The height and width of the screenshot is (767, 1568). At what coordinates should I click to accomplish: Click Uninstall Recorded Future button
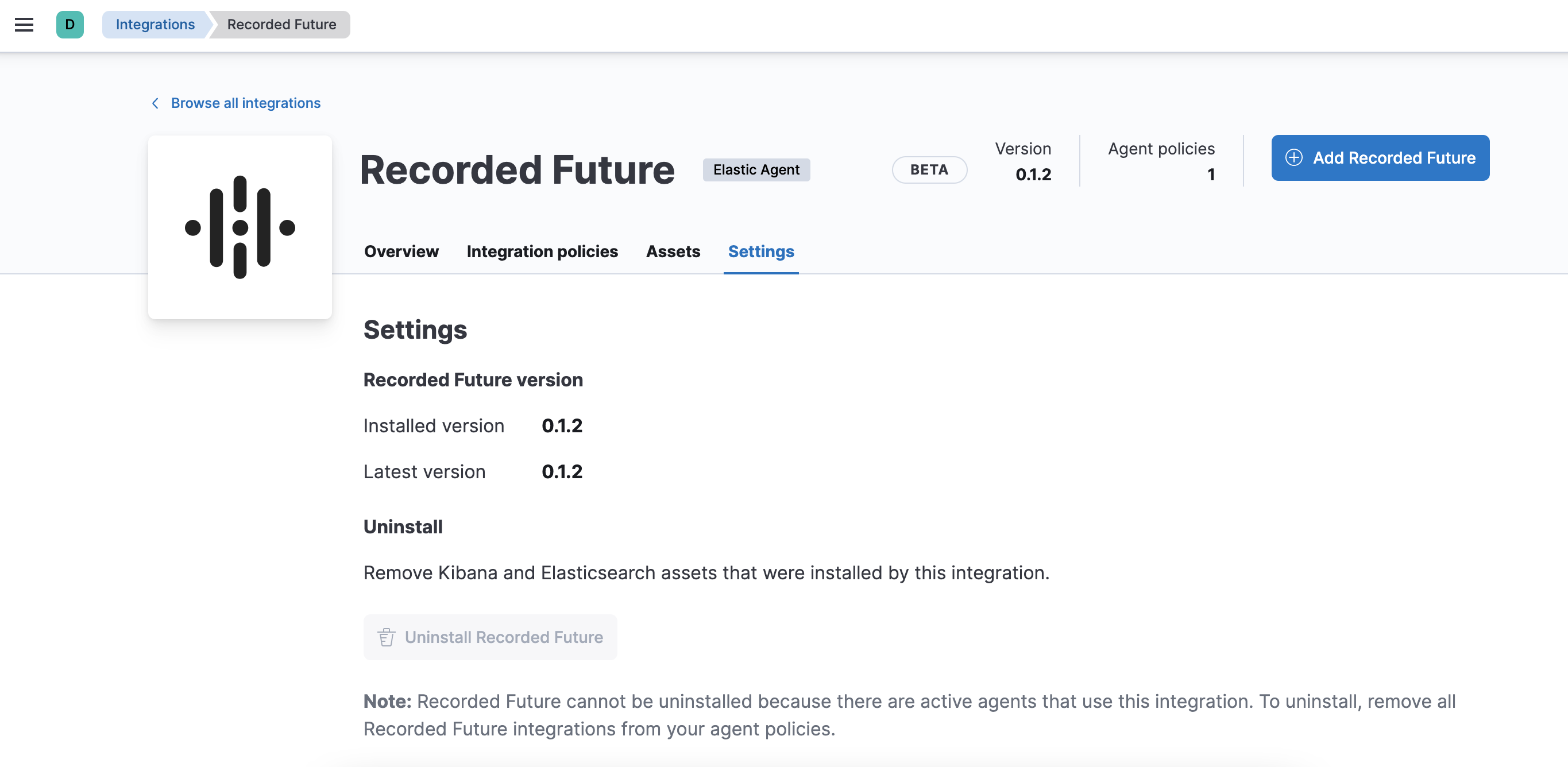490,637
